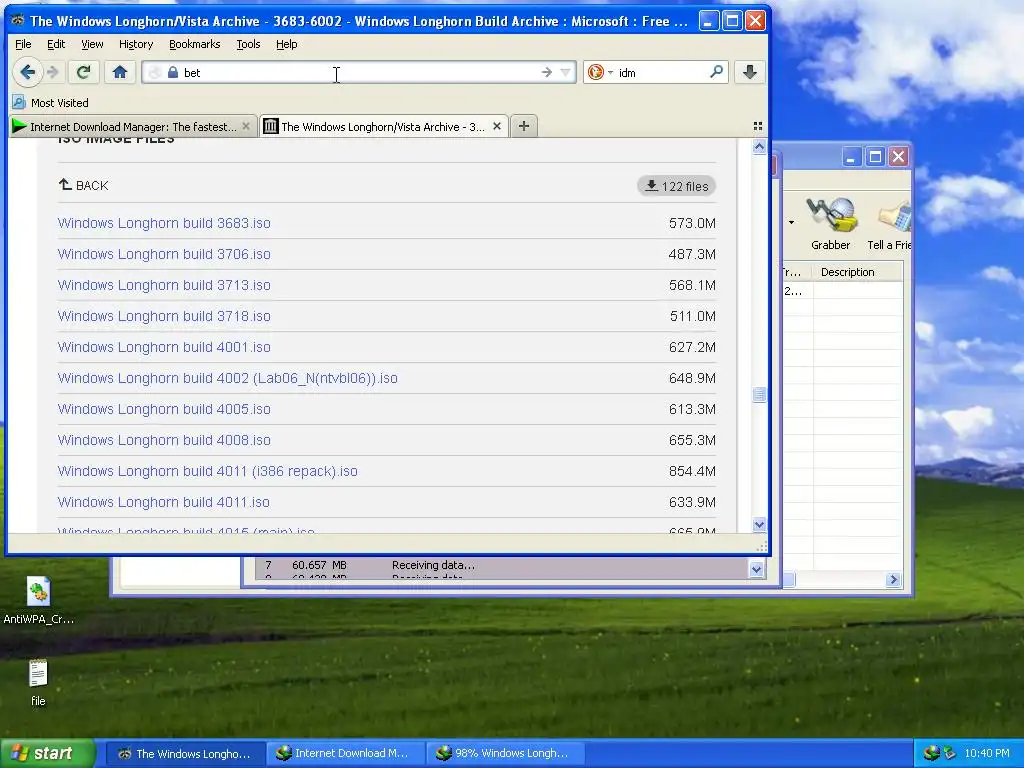Click the search magnifier icon
The width and height of the screenshot is (1024, 768).
(x=716, y=72)
